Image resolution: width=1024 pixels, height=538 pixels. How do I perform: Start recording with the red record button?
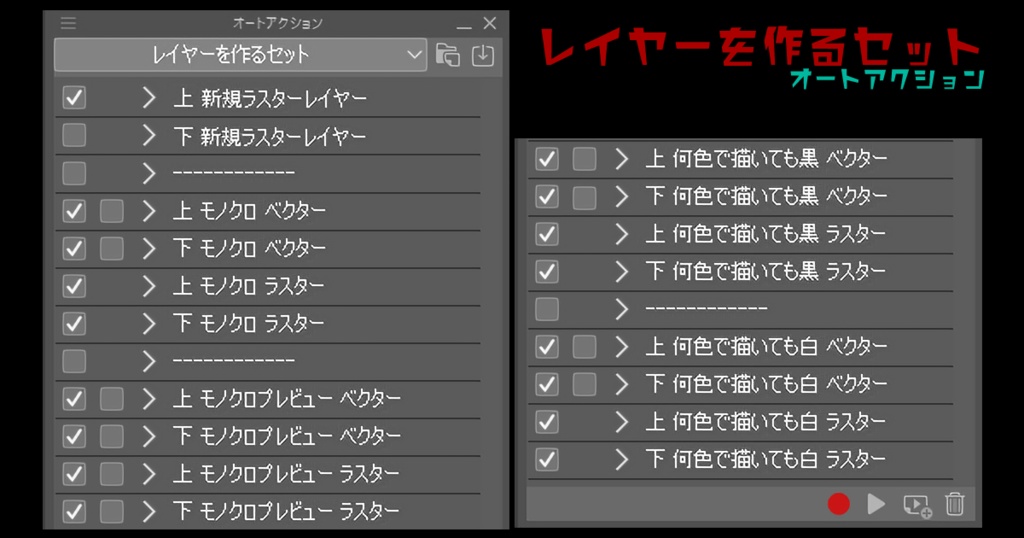839,504
